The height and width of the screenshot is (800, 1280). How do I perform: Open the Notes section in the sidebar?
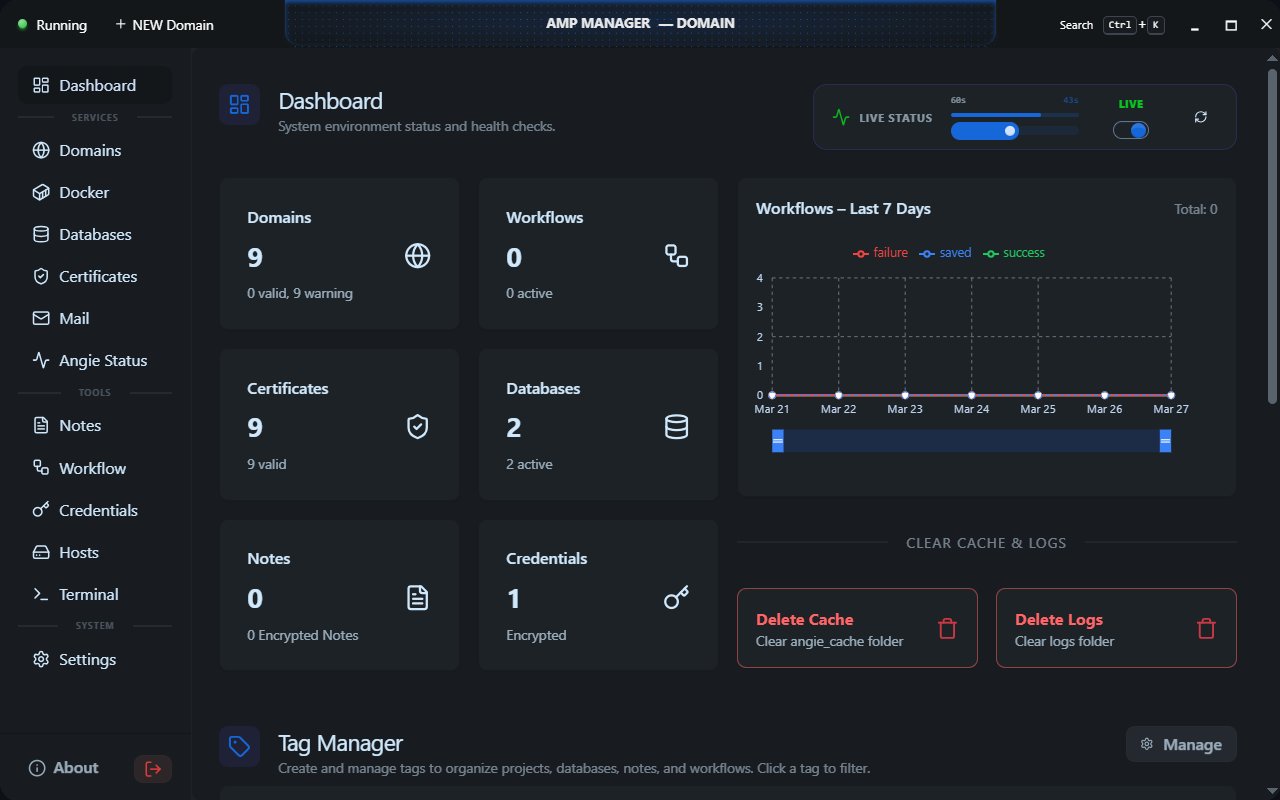pyautogui.click(x=38, y=425)
